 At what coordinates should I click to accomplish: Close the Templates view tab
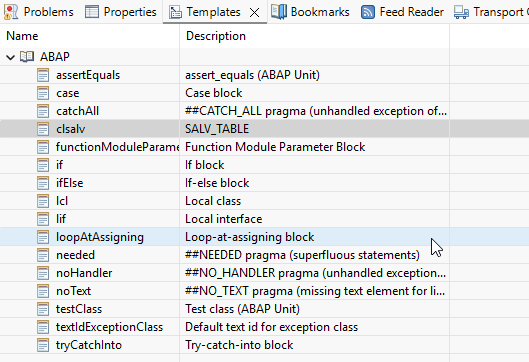(x=254, y=13)
